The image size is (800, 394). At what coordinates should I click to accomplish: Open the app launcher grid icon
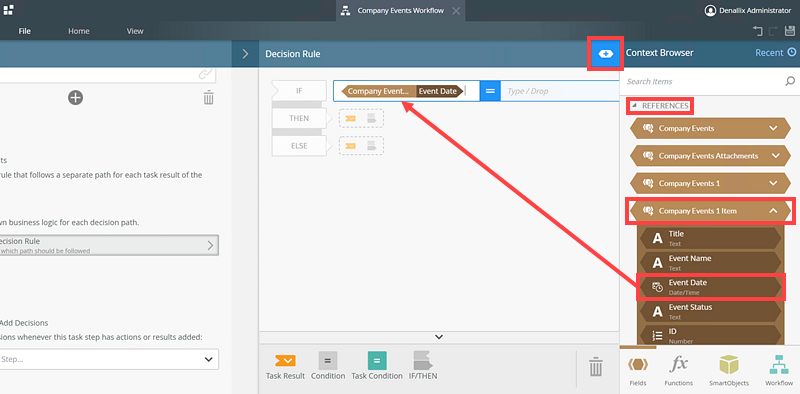[x=8, y=10]
